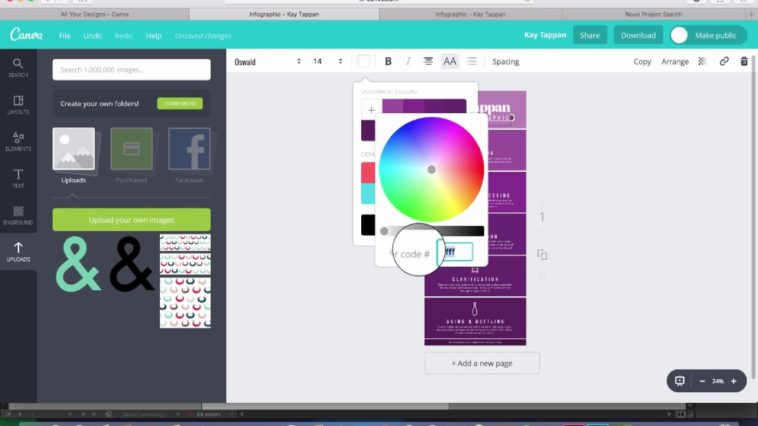
Task: Click the trash delete icon in toolbar
Action: (x=744, y=62)
